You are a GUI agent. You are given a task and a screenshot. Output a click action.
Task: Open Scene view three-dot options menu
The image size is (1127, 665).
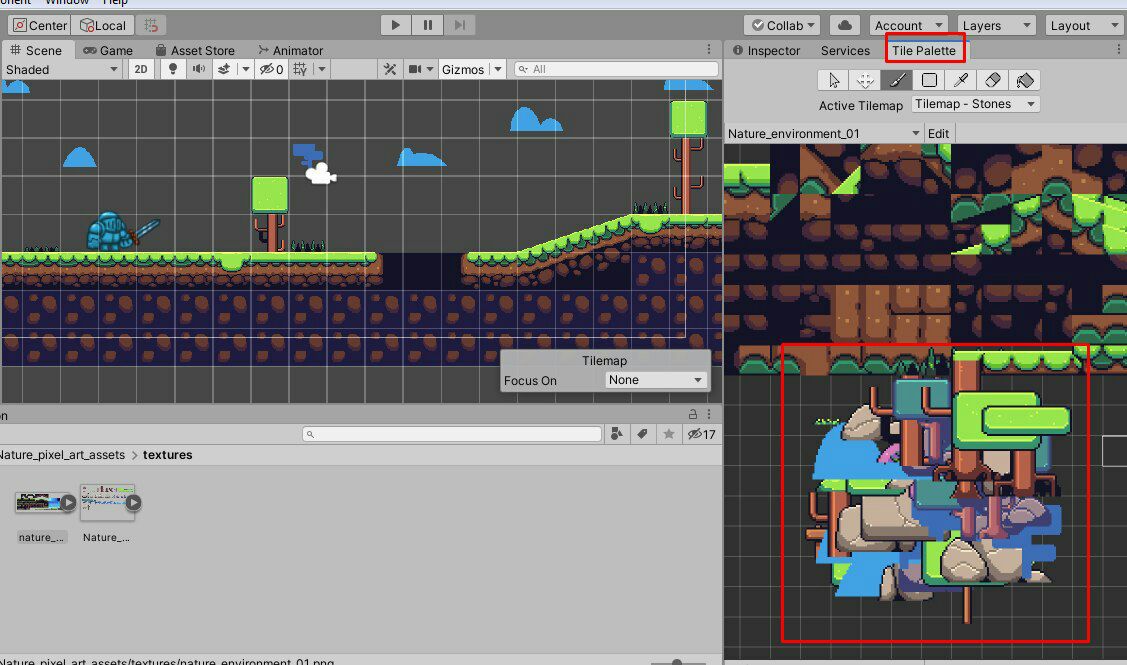point(709,50)
